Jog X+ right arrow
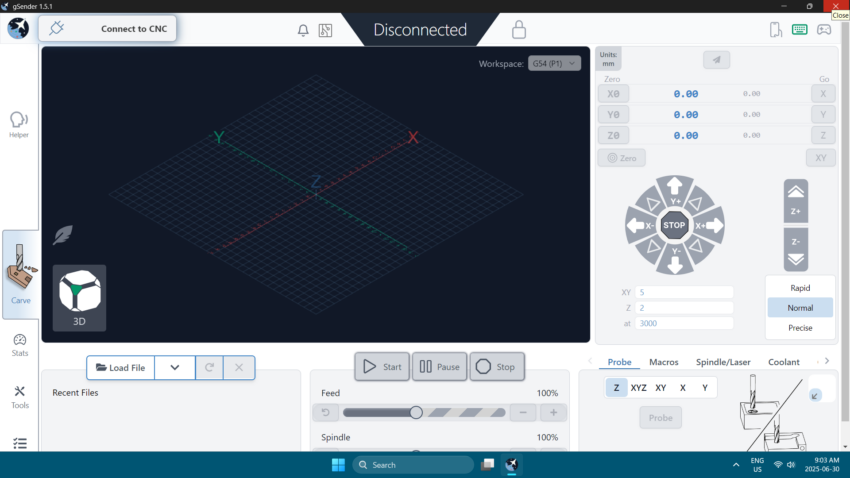The width and height of the screenshot is (850, 478). pos(710,225)
